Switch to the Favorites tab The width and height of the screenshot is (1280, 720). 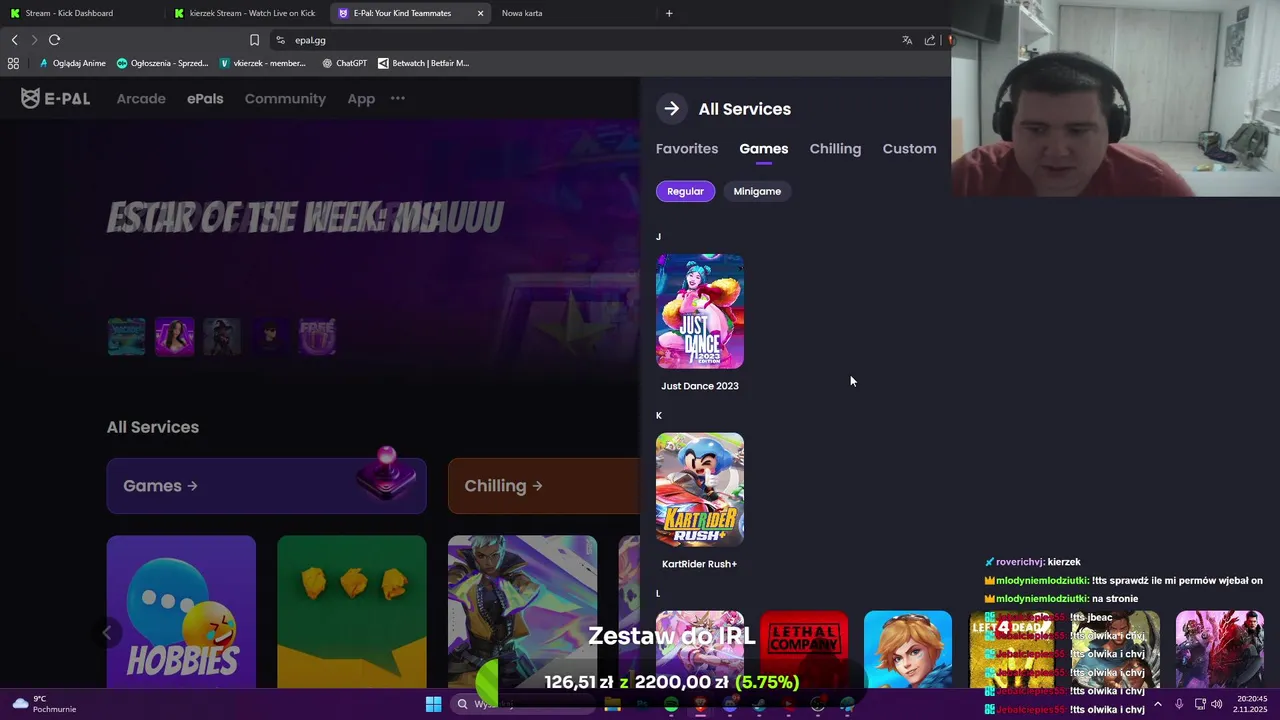click(x=687, y=148)
